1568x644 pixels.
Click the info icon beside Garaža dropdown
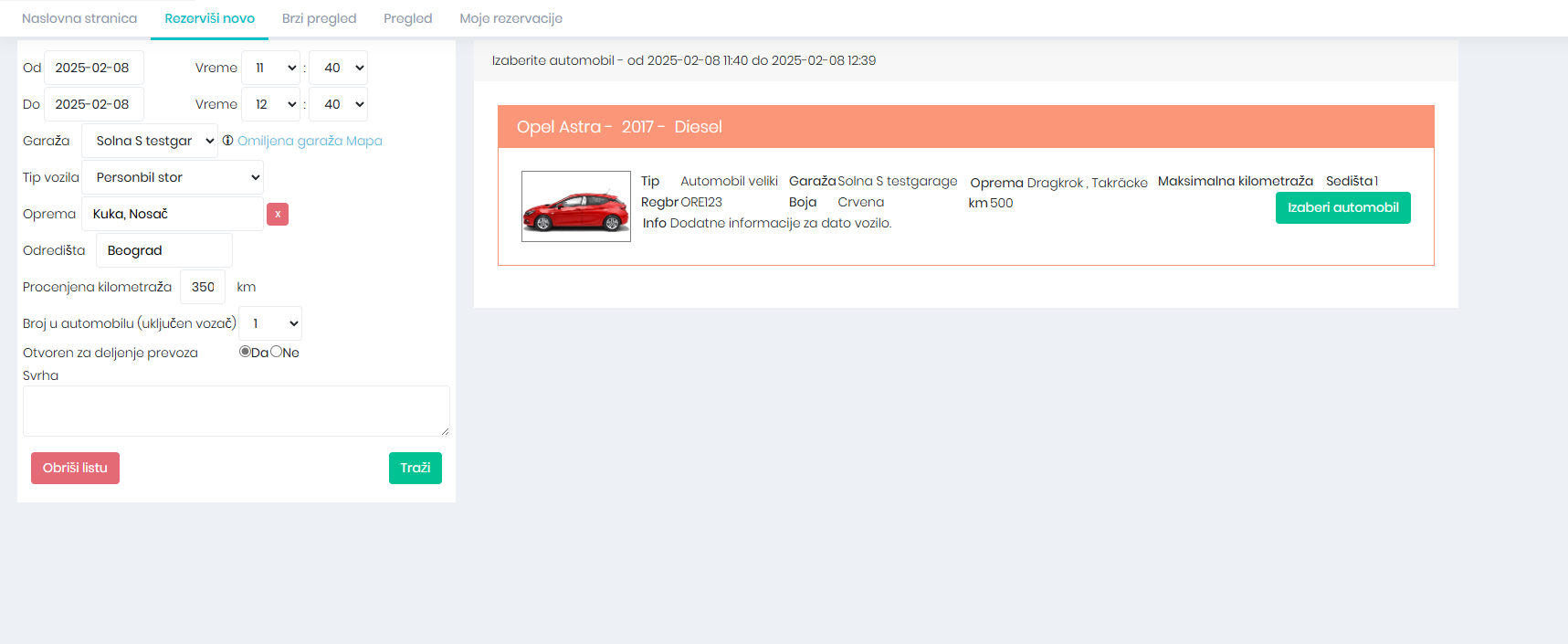coord(227,141)
